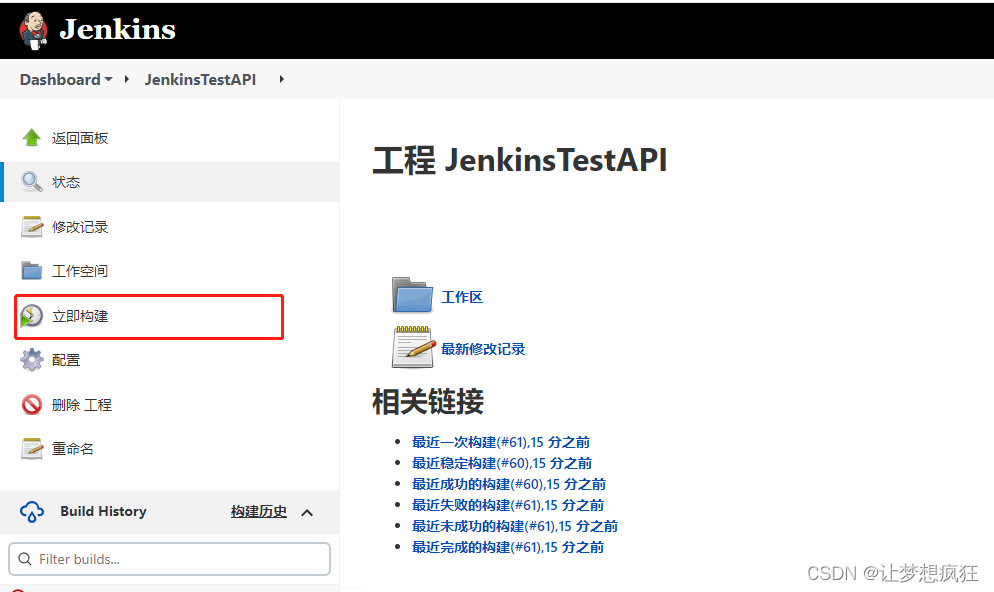Choose 重命名 in the sidebar
The width and height of the screenshot is (994, 592).
tap(73, 449)
